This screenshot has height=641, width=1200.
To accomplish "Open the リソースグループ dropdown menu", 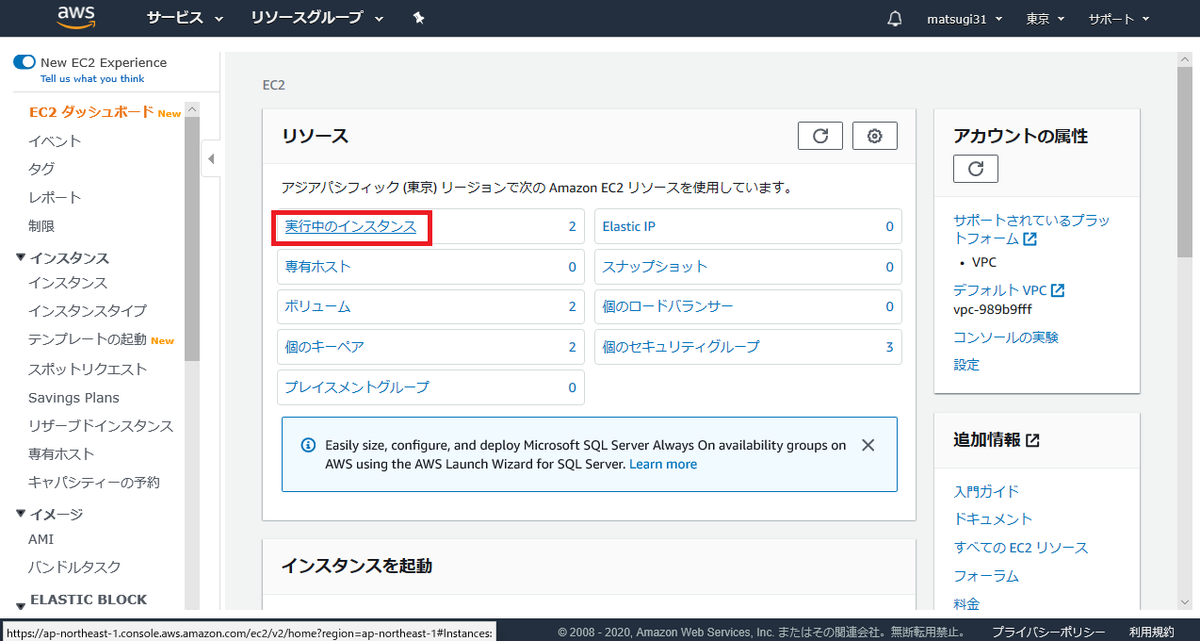I will (x=317, y=19).
